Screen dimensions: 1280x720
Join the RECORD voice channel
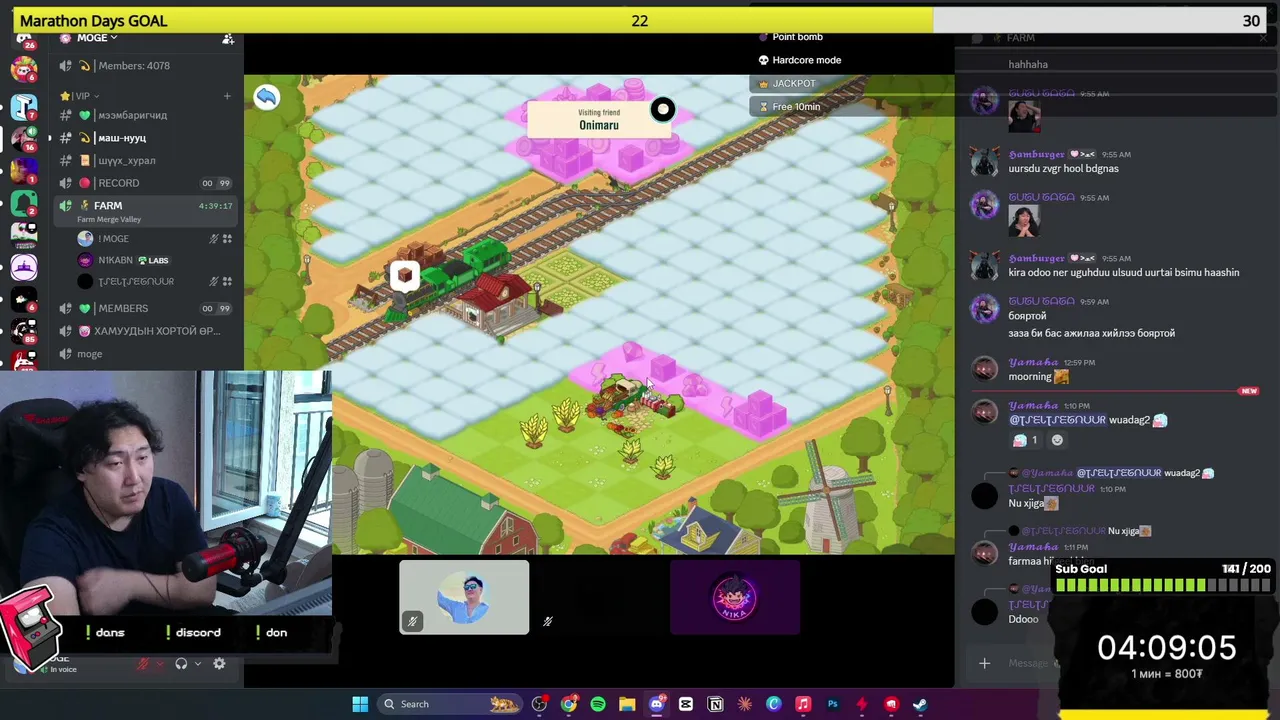119,183
